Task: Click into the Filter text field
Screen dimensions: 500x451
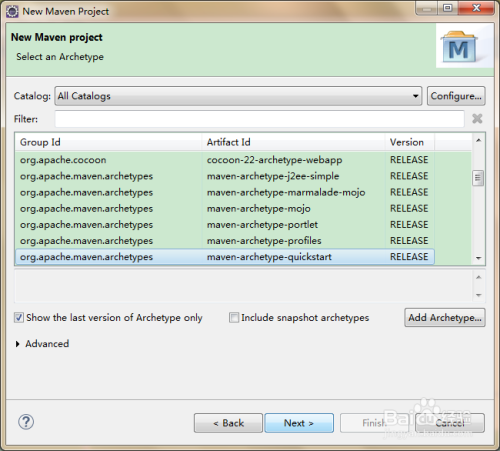Action: coord(259,119)
